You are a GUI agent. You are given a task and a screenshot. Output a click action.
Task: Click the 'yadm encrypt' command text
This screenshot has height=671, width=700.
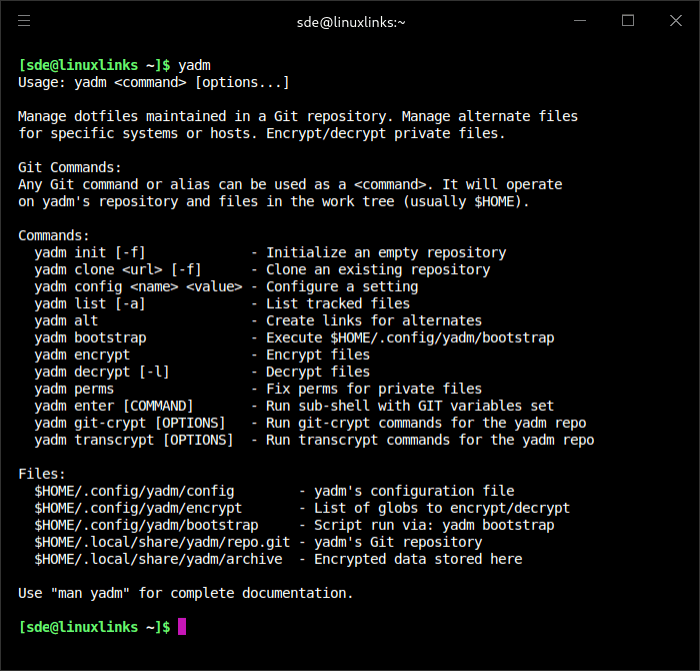(x=82, y=355)
